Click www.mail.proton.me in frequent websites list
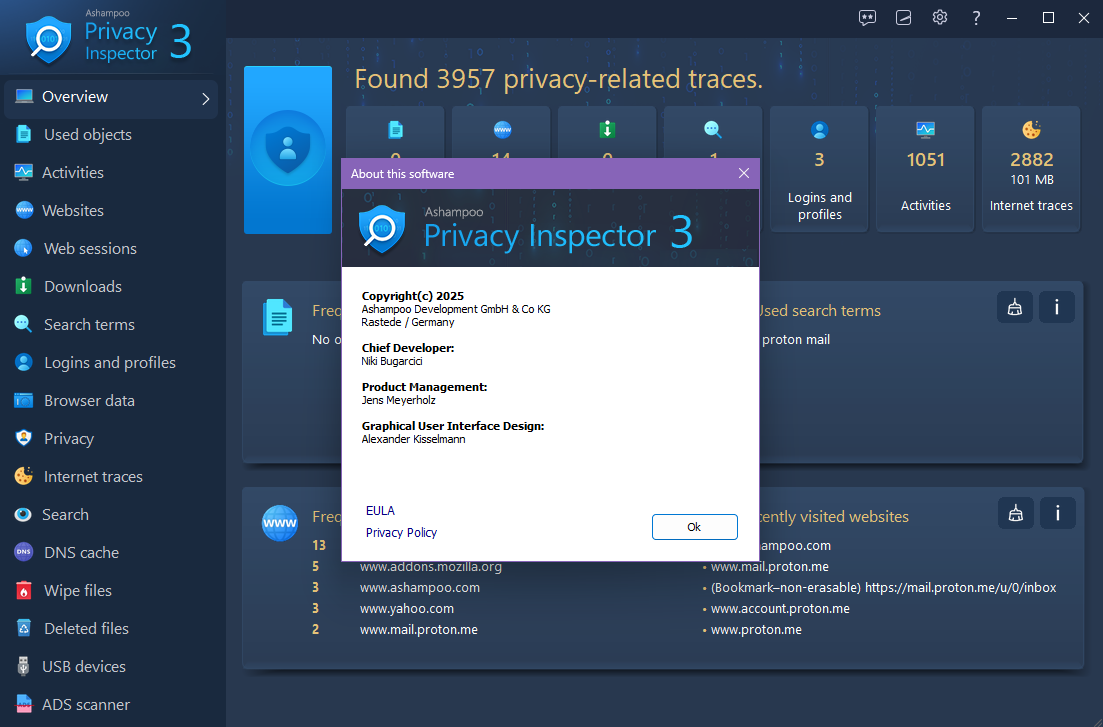The width and height of the screenshot is (1103, 727). click(x=419, y=629)
